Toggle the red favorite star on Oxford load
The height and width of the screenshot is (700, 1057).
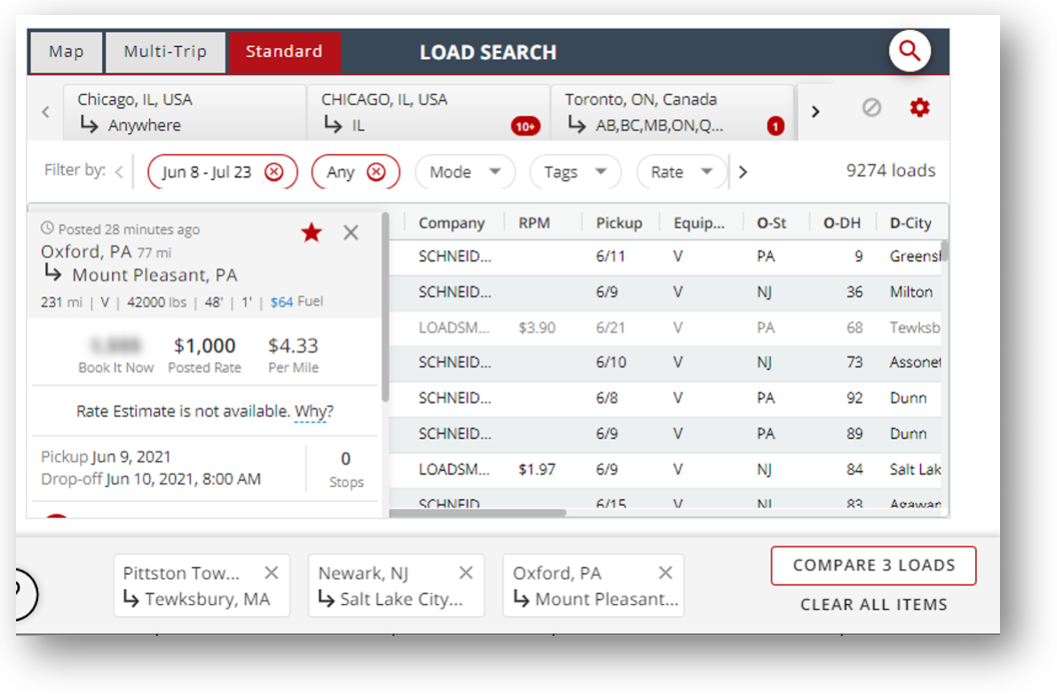[x=312, y=233]
